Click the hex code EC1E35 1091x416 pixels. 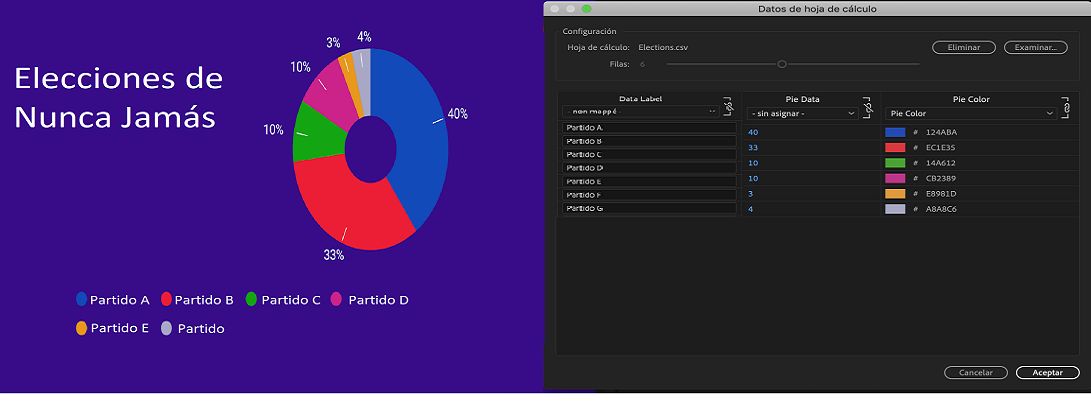click(x=941, y=147)
